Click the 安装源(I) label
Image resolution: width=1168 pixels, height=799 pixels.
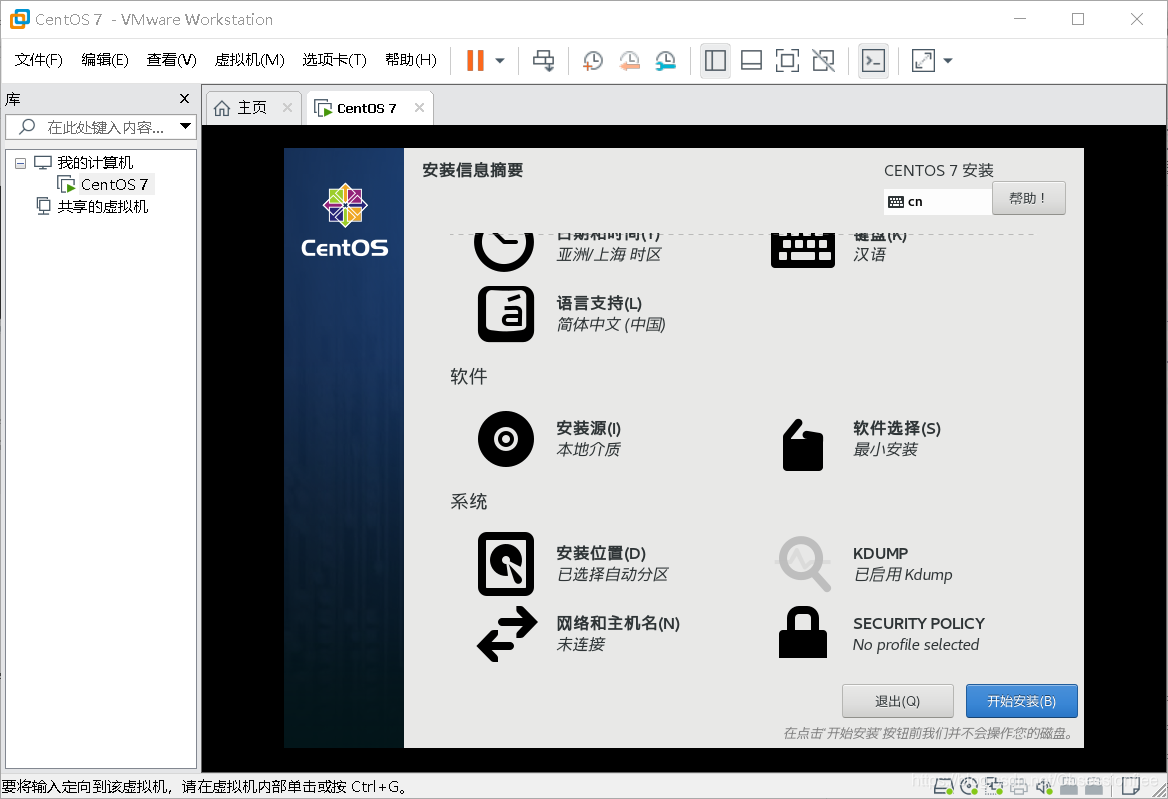point(588,428)
